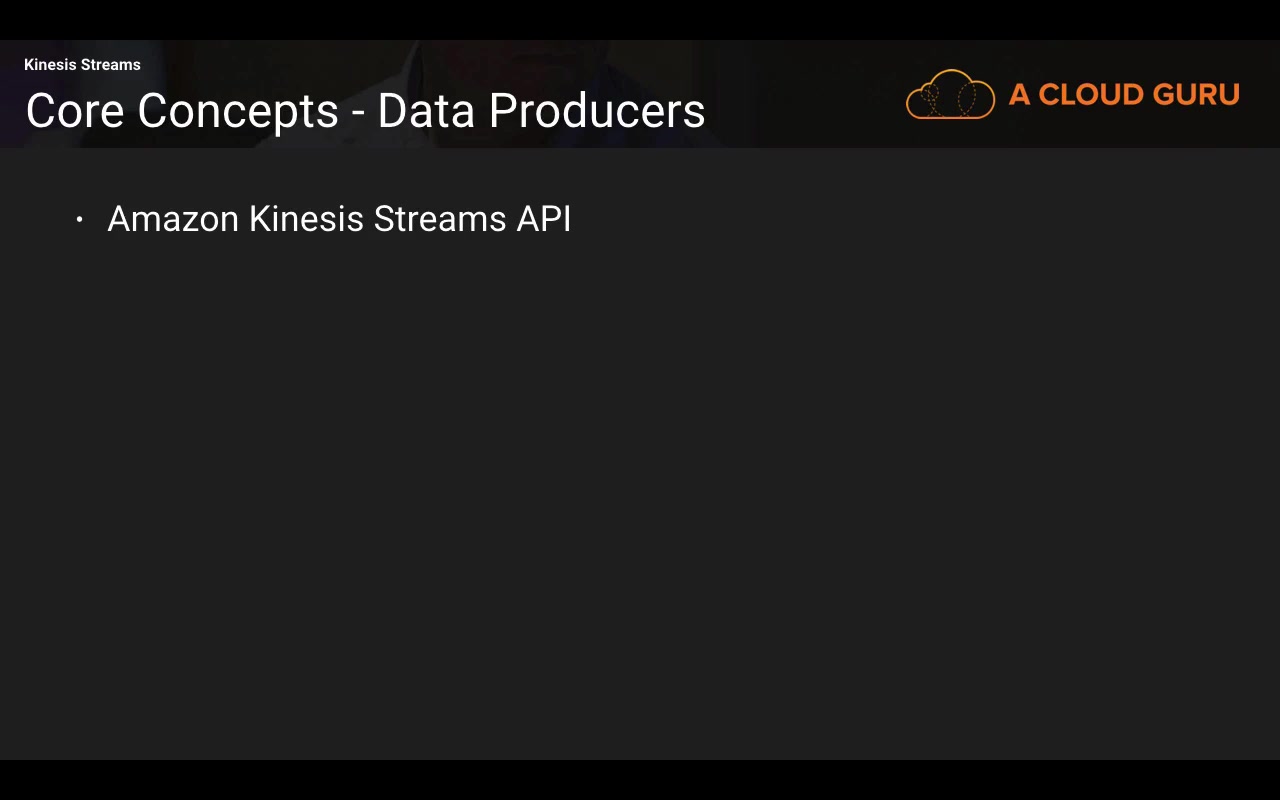1280x800 pixels.
Task: Click "Streams" in the bullet point line
Action: (440, 219)
